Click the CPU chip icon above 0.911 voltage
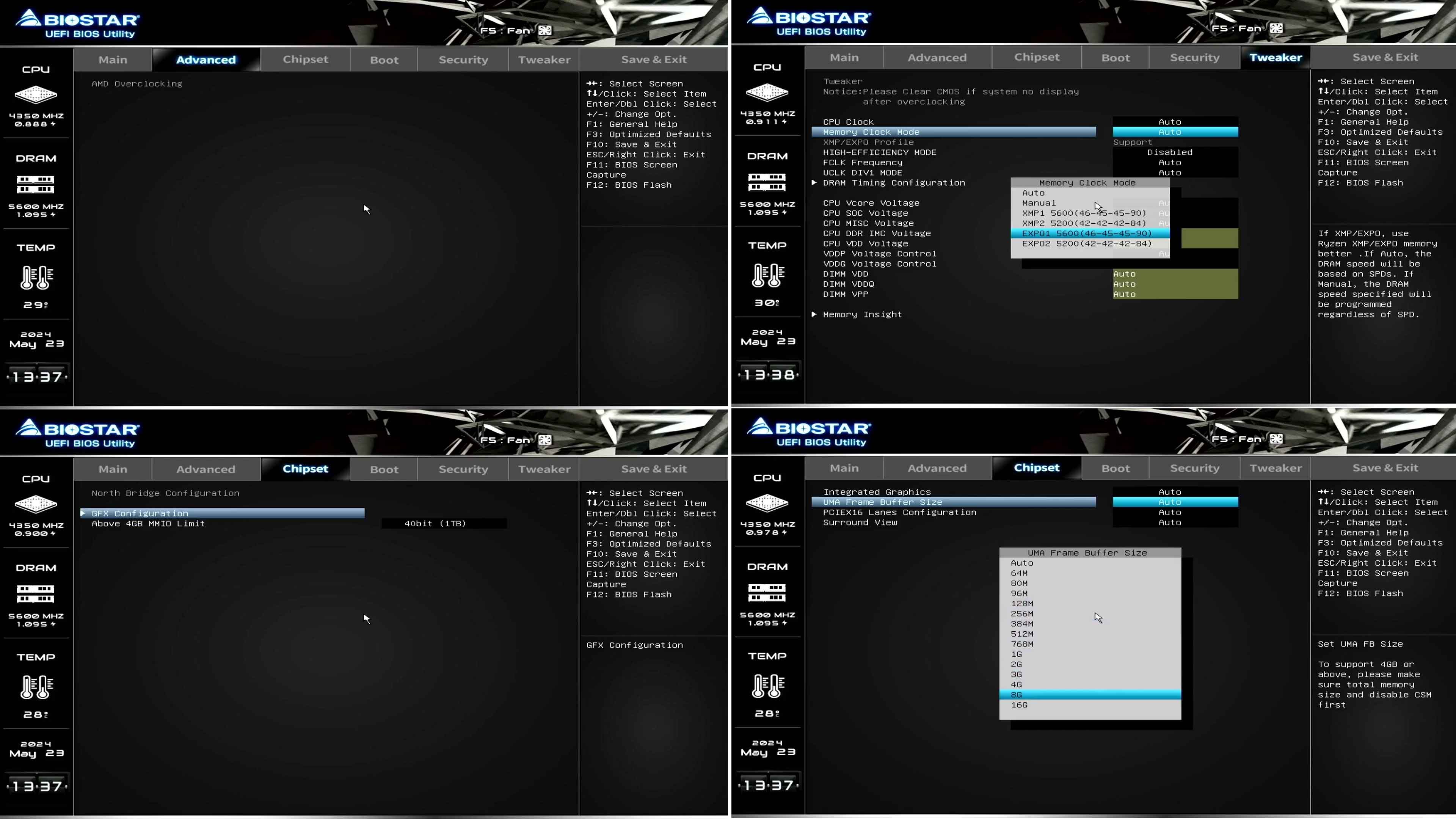1456x819 pixels. tap(767, 92)
